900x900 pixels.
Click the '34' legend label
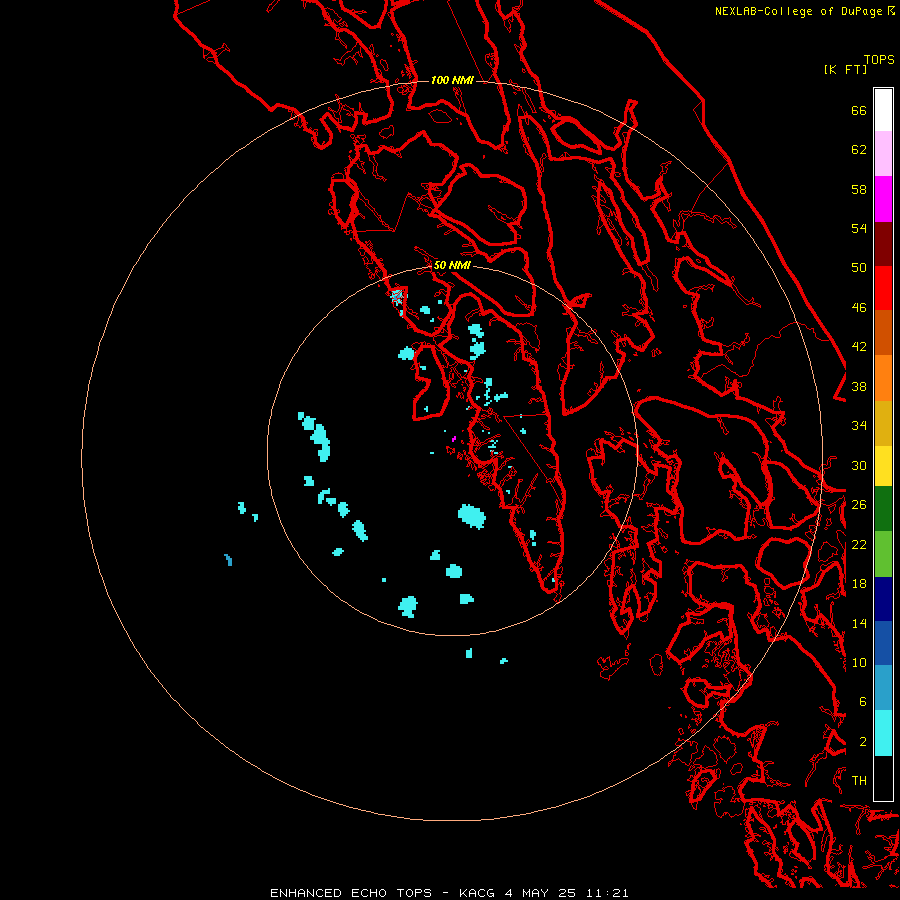[859, 426]
